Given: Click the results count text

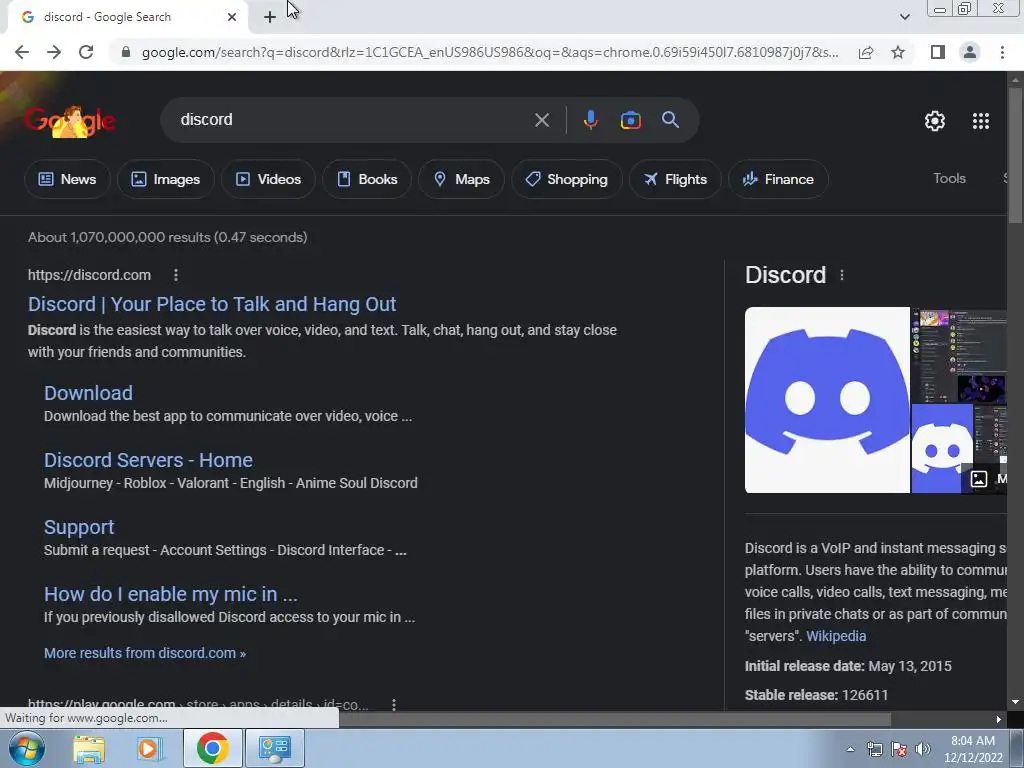Looking at the screenshot, I should click(167, 237).
